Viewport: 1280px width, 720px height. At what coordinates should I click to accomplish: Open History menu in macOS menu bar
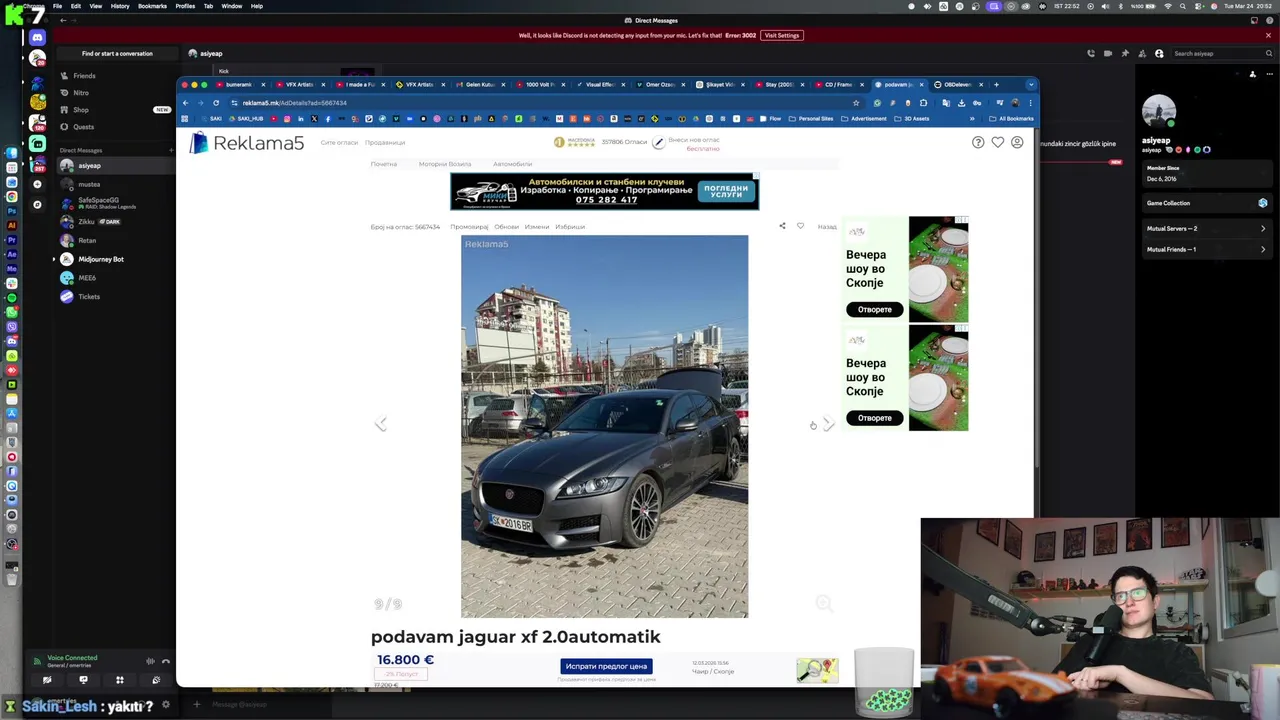coord(120,6)
